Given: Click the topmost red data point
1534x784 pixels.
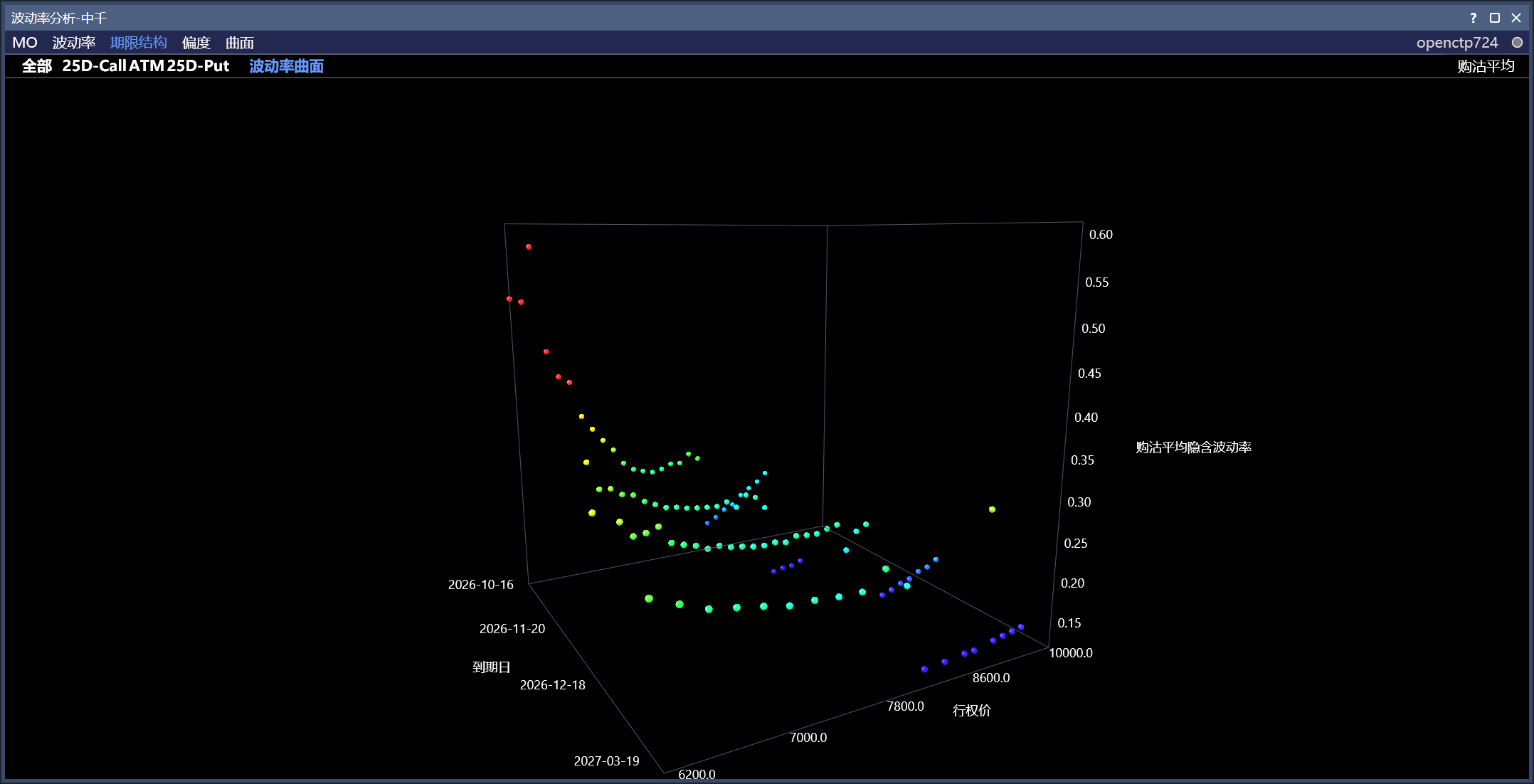Looking at the screenshot, I should pyautogui.click(x=529, y=247).
